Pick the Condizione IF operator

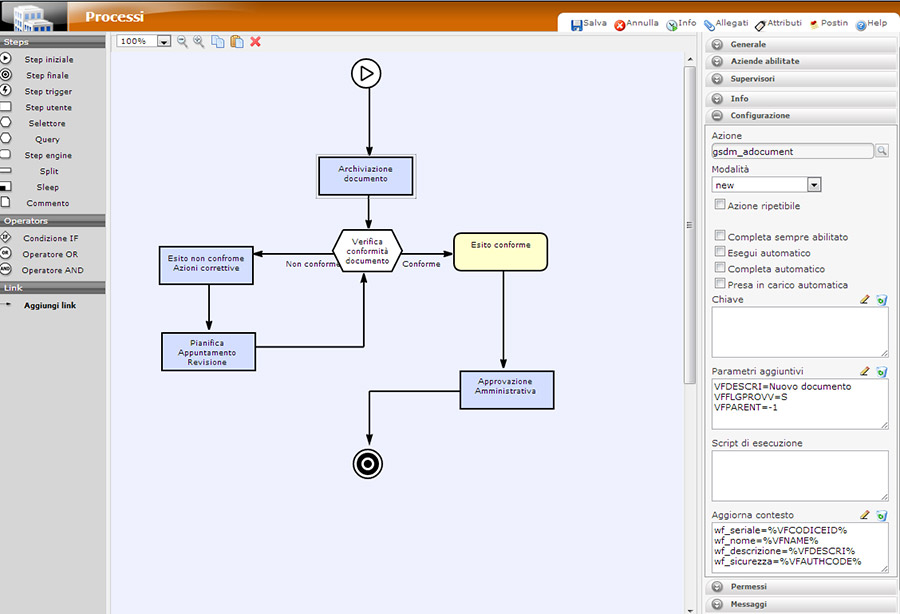[x=50, y=238]
